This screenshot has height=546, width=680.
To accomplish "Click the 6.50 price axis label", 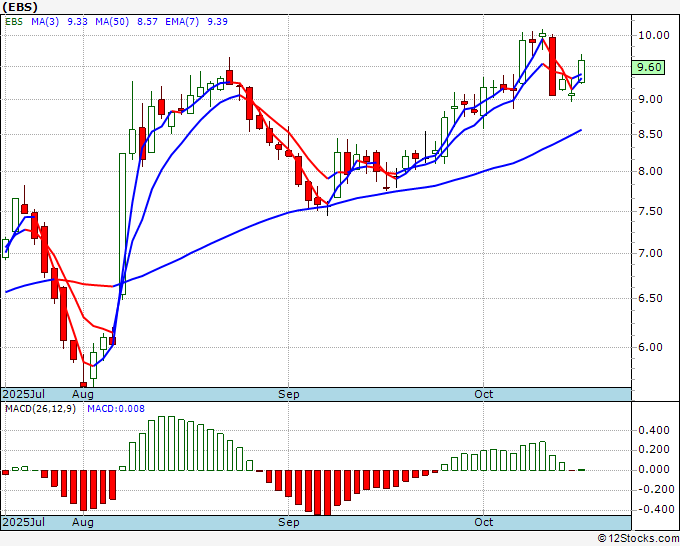I will (651, 298).
